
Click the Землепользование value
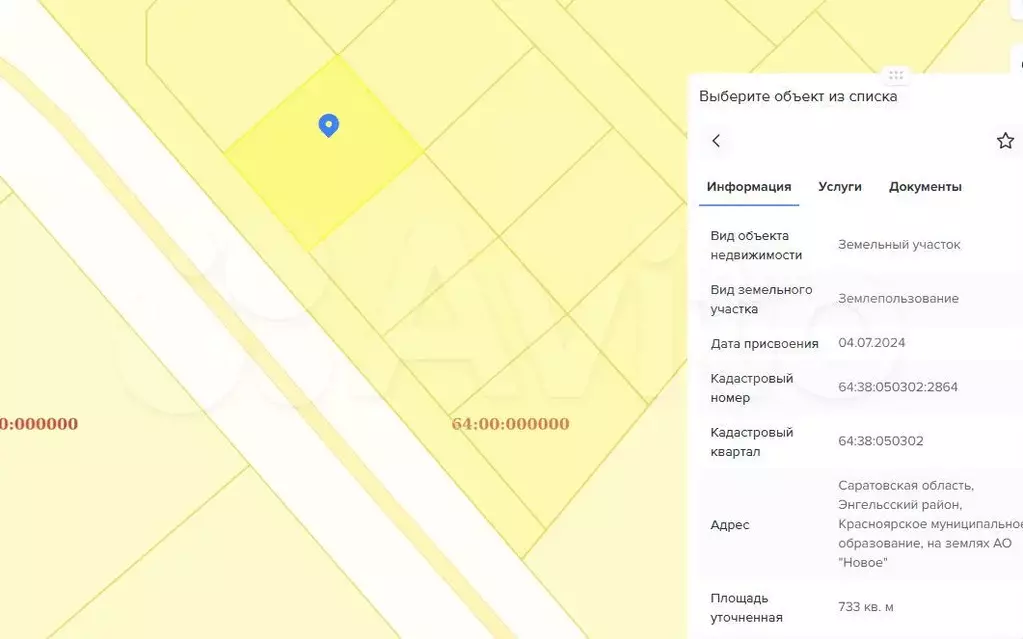(x=898, y=298)
